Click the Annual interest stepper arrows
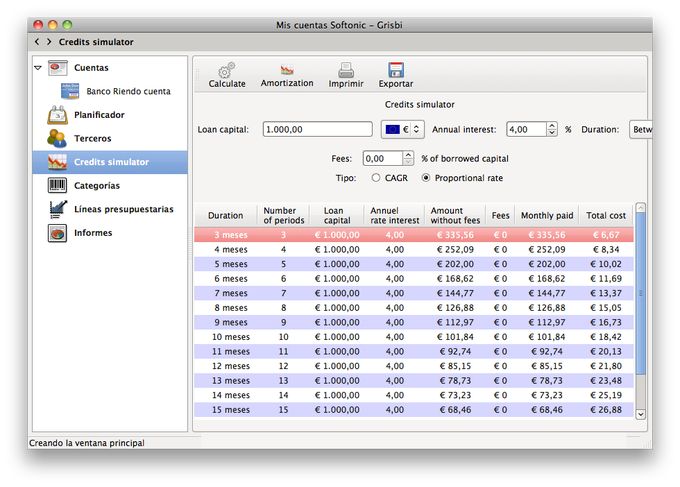Screen dimensions: 680x487 [552, 129]
